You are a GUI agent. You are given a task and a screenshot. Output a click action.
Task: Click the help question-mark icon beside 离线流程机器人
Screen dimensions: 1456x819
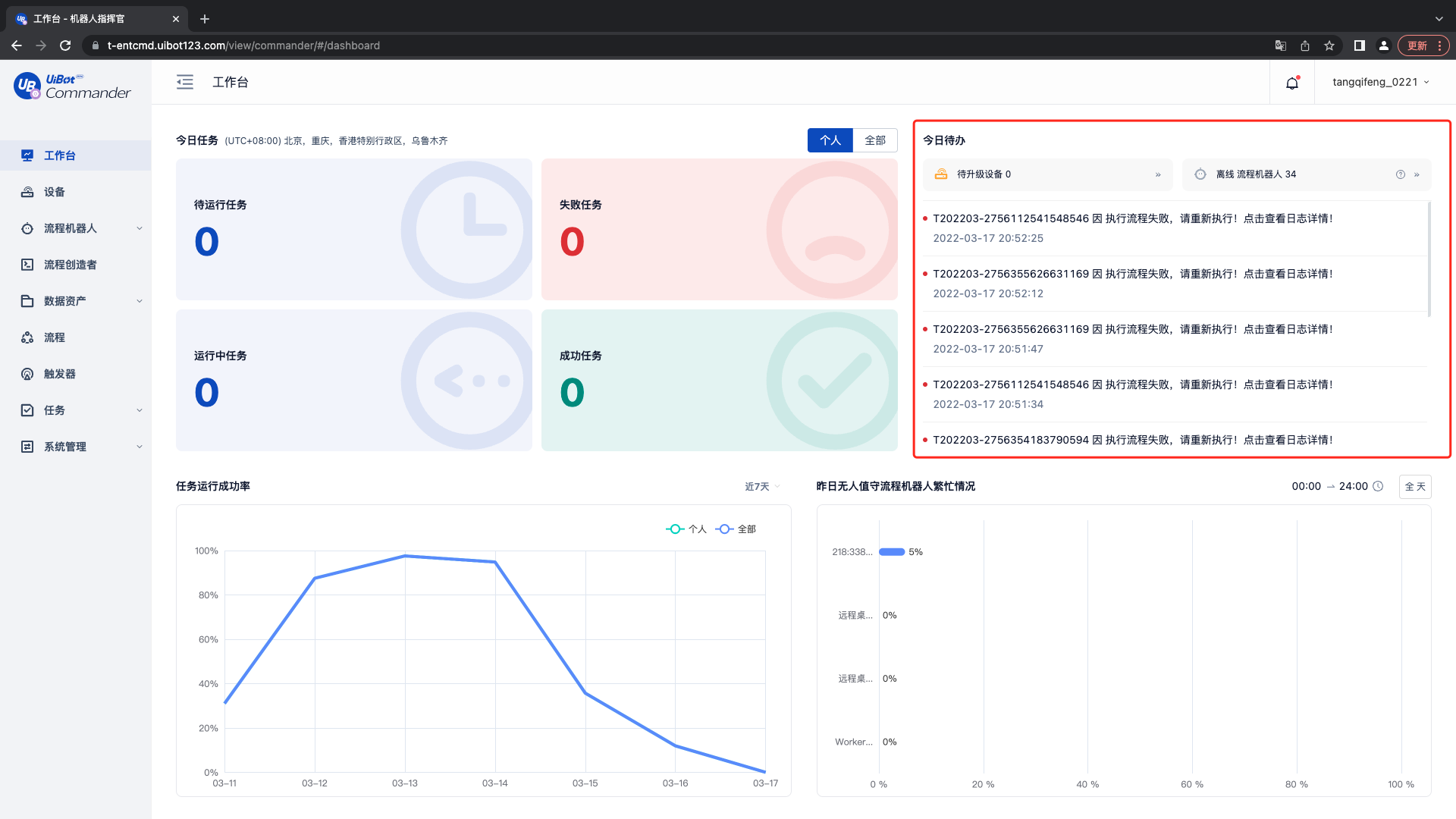1401,174
